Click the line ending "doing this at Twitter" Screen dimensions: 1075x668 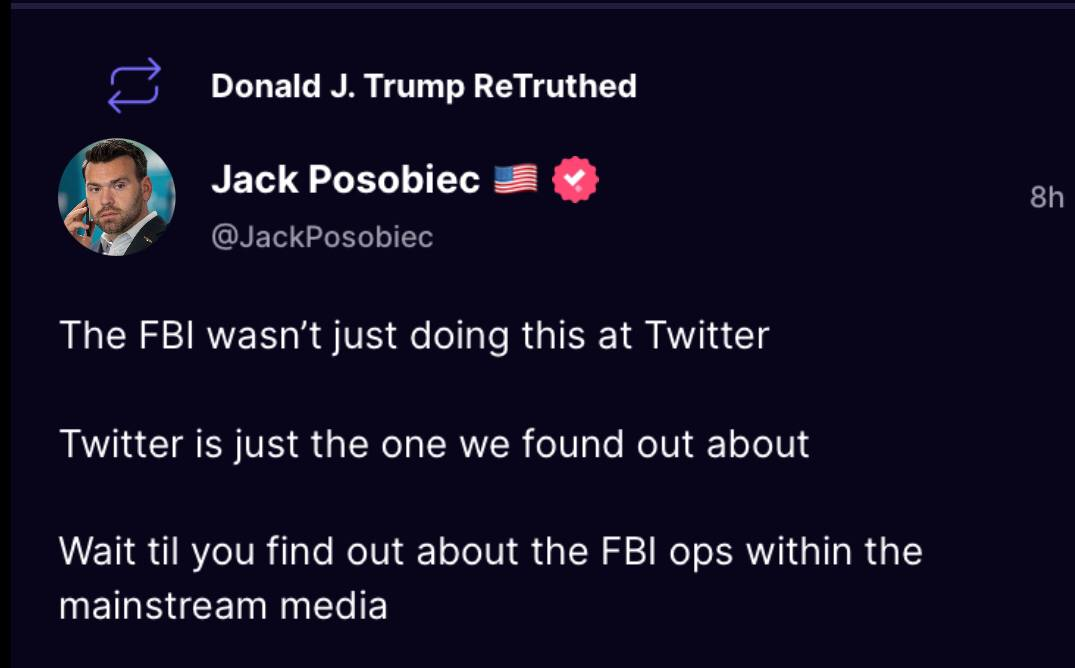tap(414, 335)
